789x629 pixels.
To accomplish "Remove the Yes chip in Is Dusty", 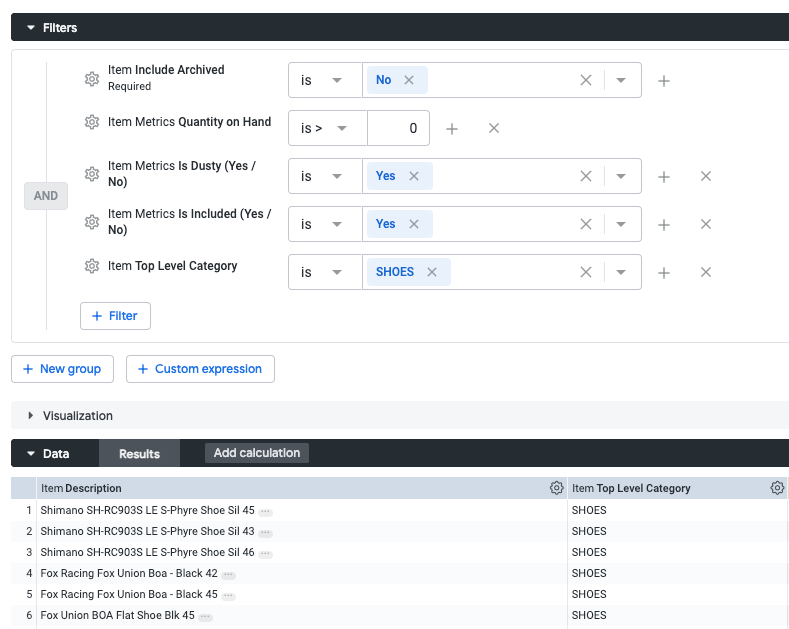I will pos(414,176).
